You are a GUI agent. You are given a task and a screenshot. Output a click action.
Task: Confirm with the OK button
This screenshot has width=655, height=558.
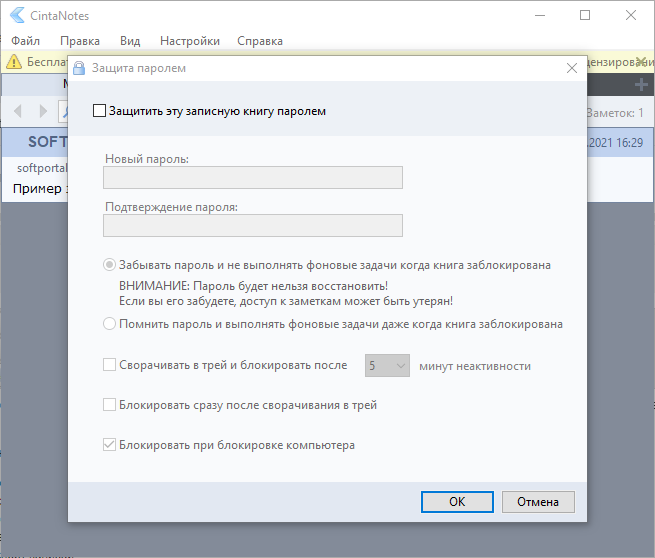coord(457,502)
